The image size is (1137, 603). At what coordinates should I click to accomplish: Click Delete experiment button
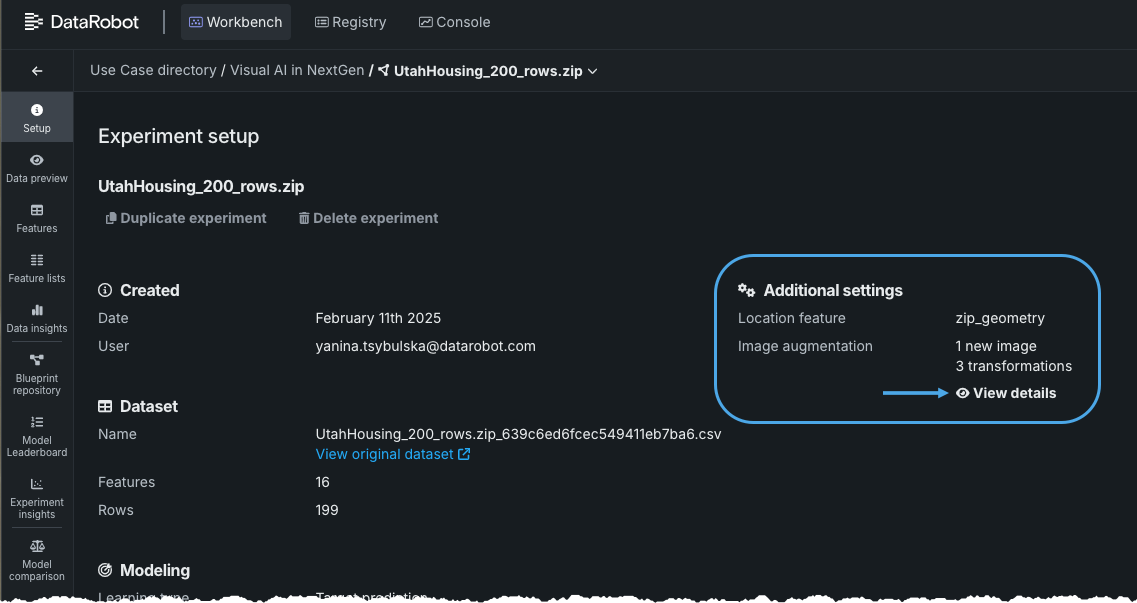point(368,218)
